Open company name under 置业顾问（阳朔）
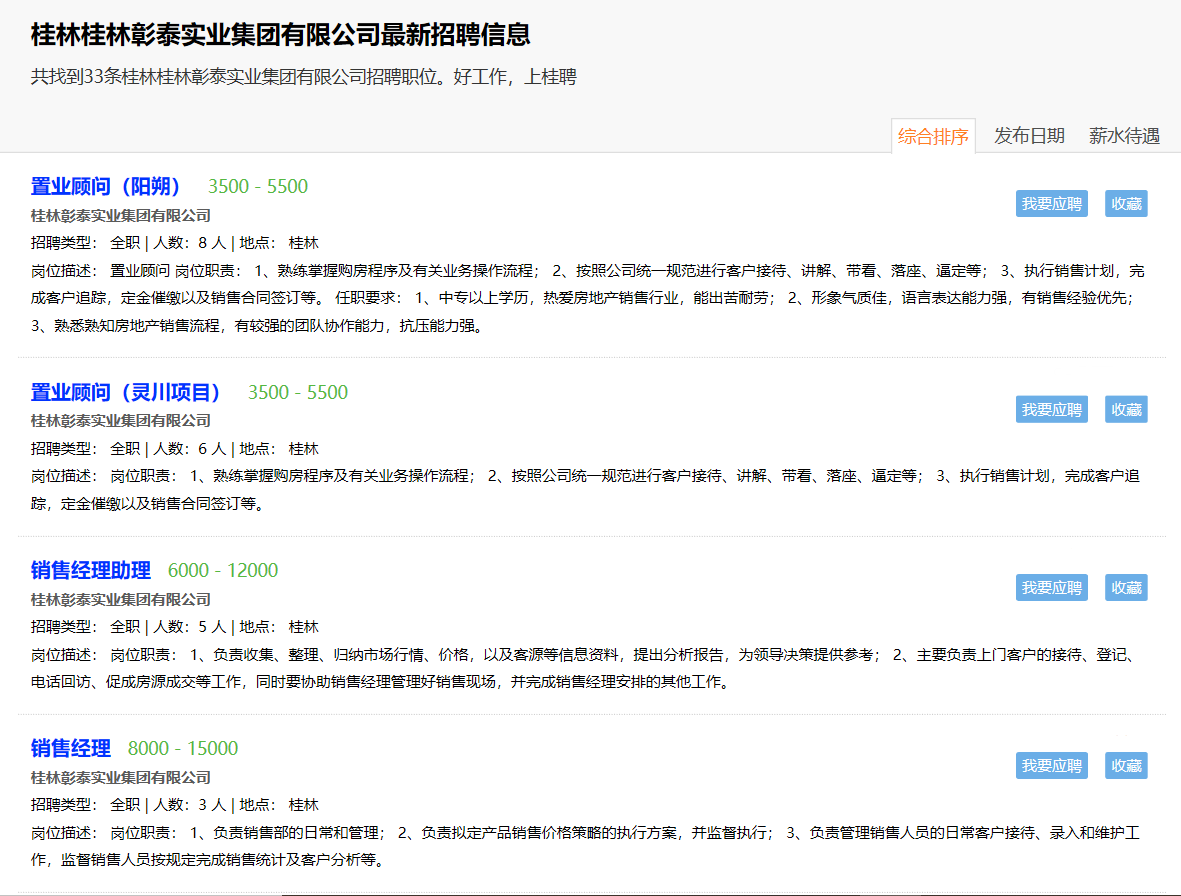 point(121,215)
